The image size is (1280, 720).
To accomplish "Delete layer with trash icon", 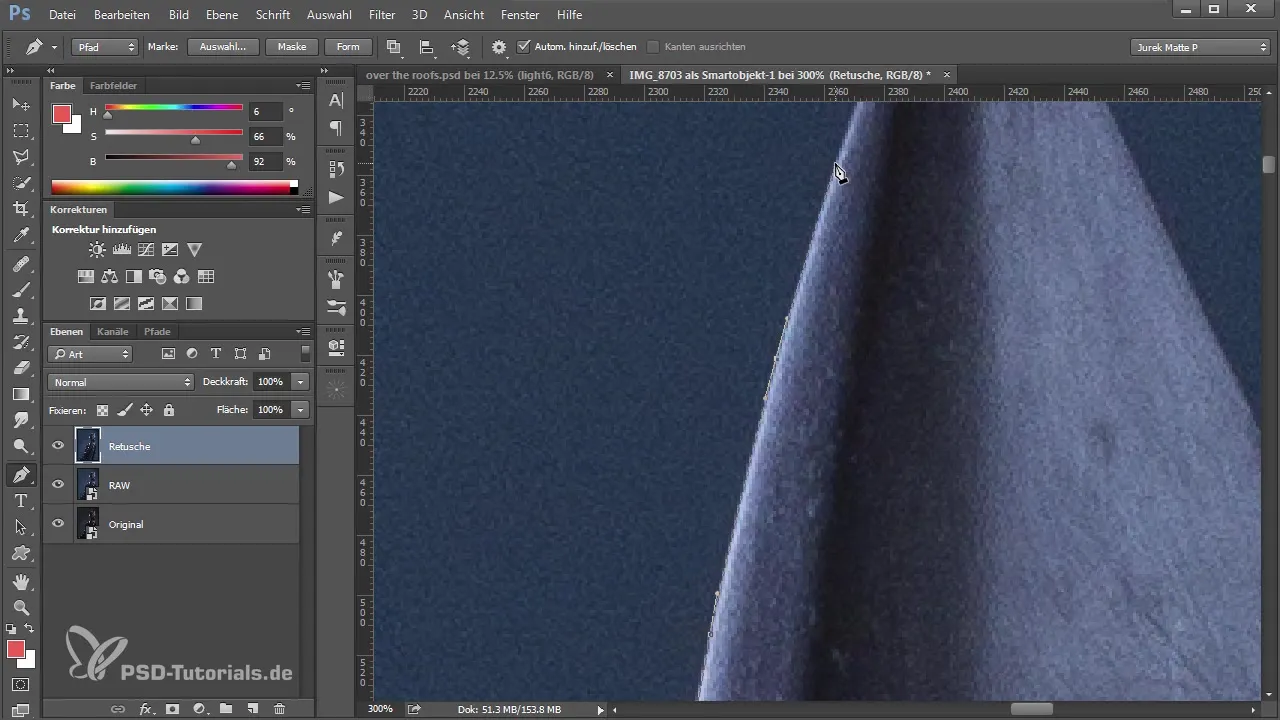I will tap(279, 708).
